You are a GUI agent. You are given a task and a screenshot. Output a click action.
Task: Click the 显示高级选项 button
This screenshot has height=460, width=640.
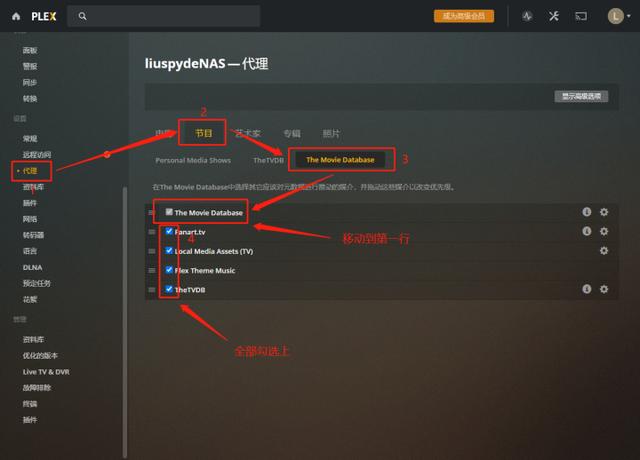(x=581, y=96)
